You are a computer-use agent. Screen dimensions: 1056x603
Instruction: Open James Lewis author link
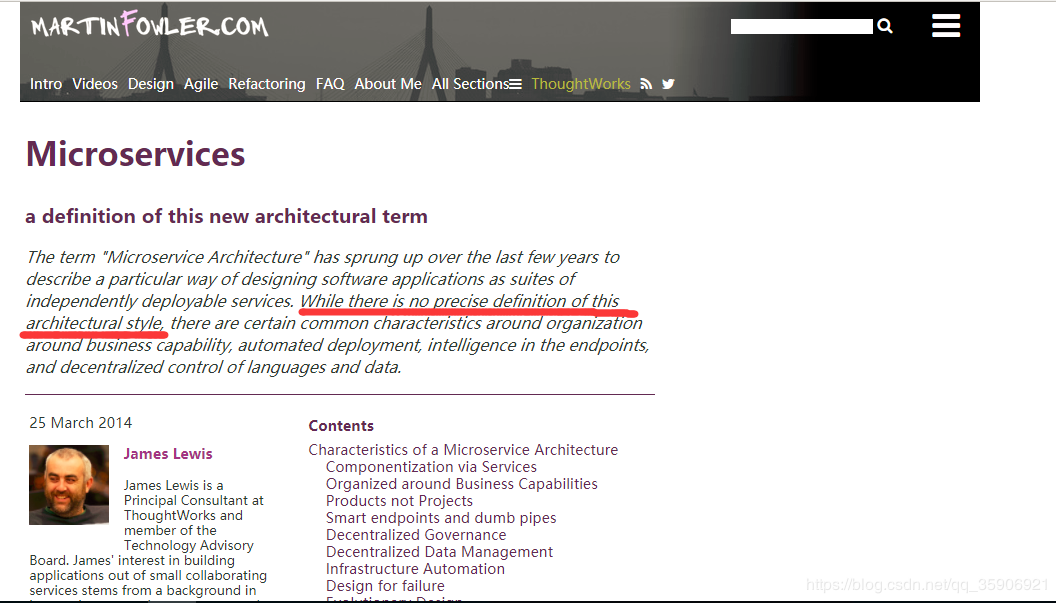(168, 454)
